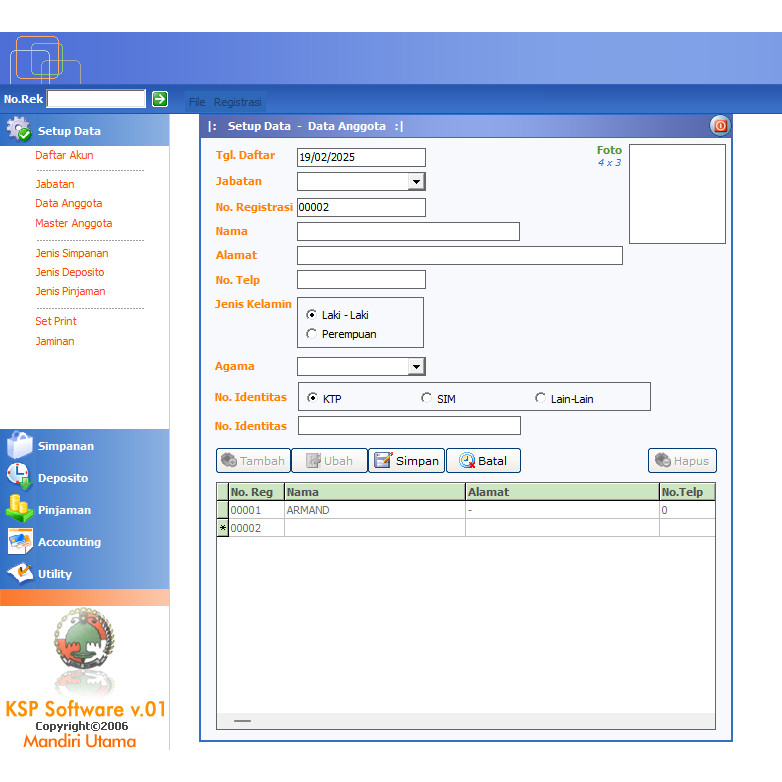Screen dimensions: 782x782
Task: Open Master Anggota in sidebar
Action: click(x=74, y=223)
